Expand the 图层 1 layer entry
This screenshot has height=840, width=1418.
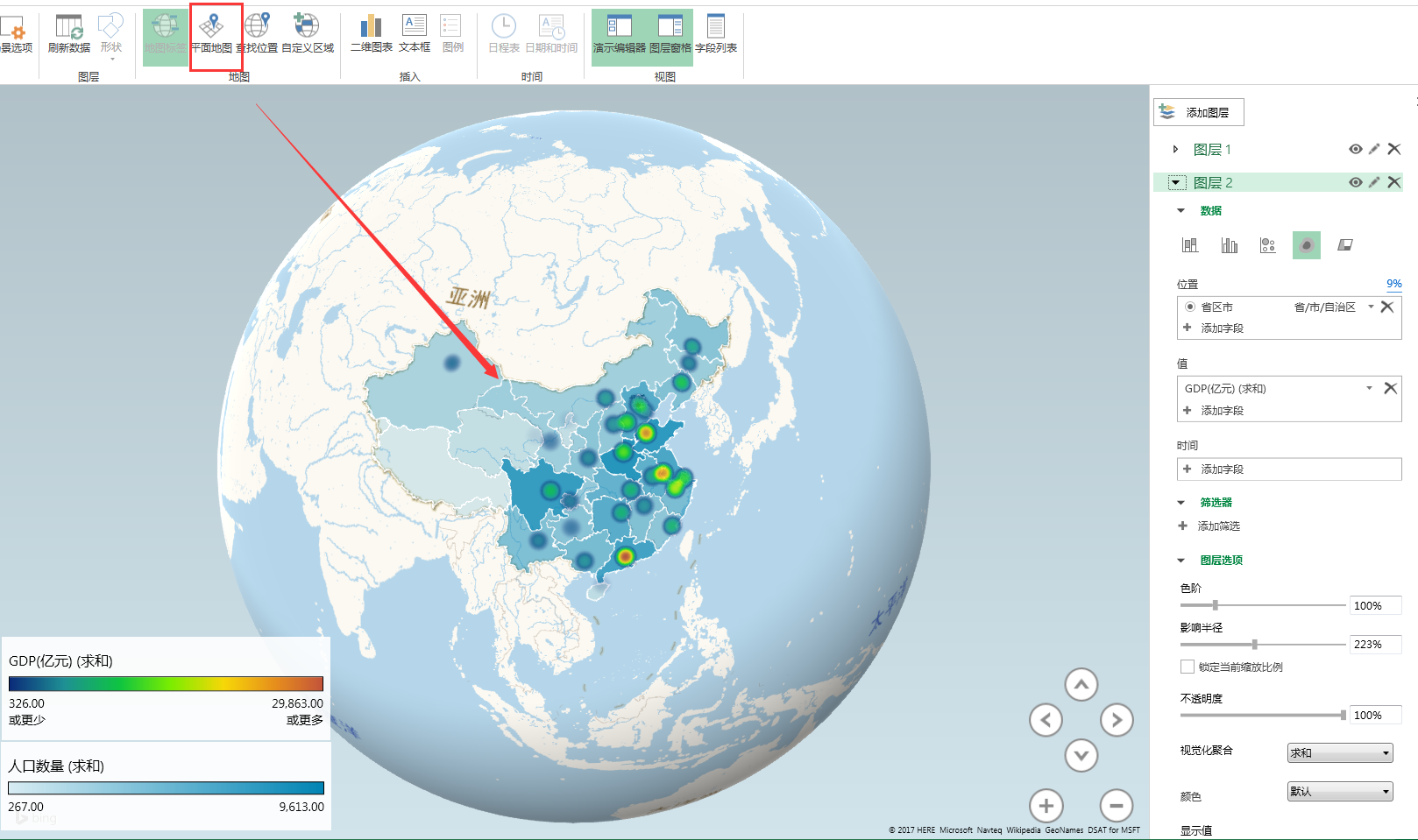tap(1176, 149)
